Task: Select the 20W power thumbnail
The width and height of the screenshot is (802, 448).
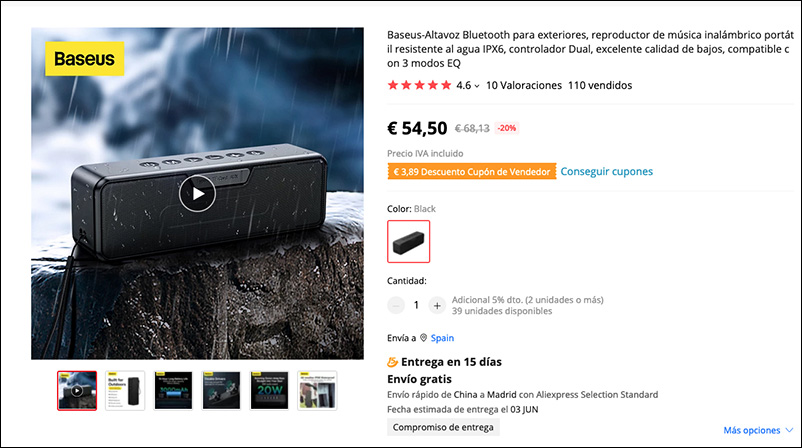Action: 269,391
